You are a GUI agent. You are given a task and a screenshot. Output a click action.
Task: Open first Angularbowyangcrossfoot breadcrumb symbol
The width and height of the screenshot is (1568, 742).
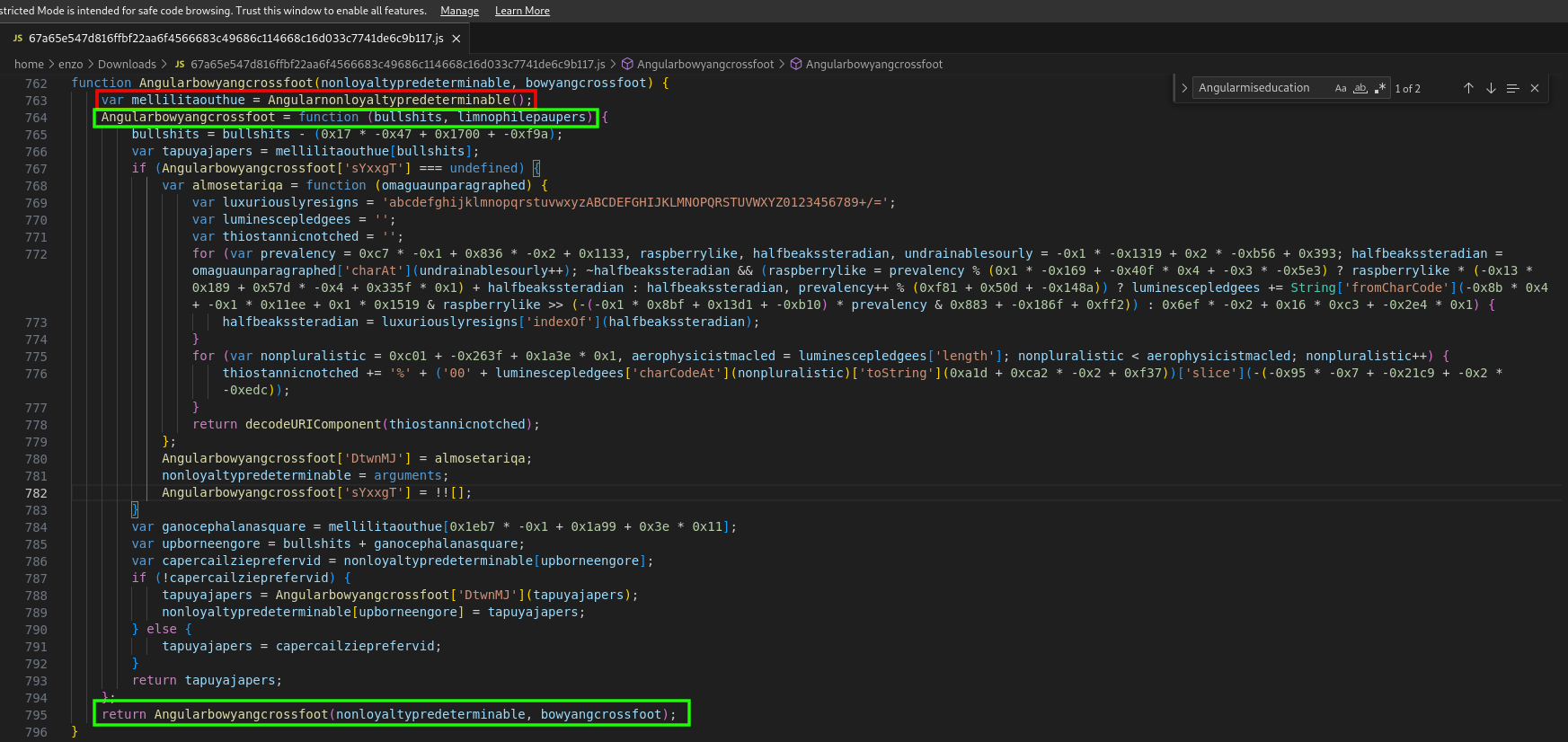tap(705, 65)
